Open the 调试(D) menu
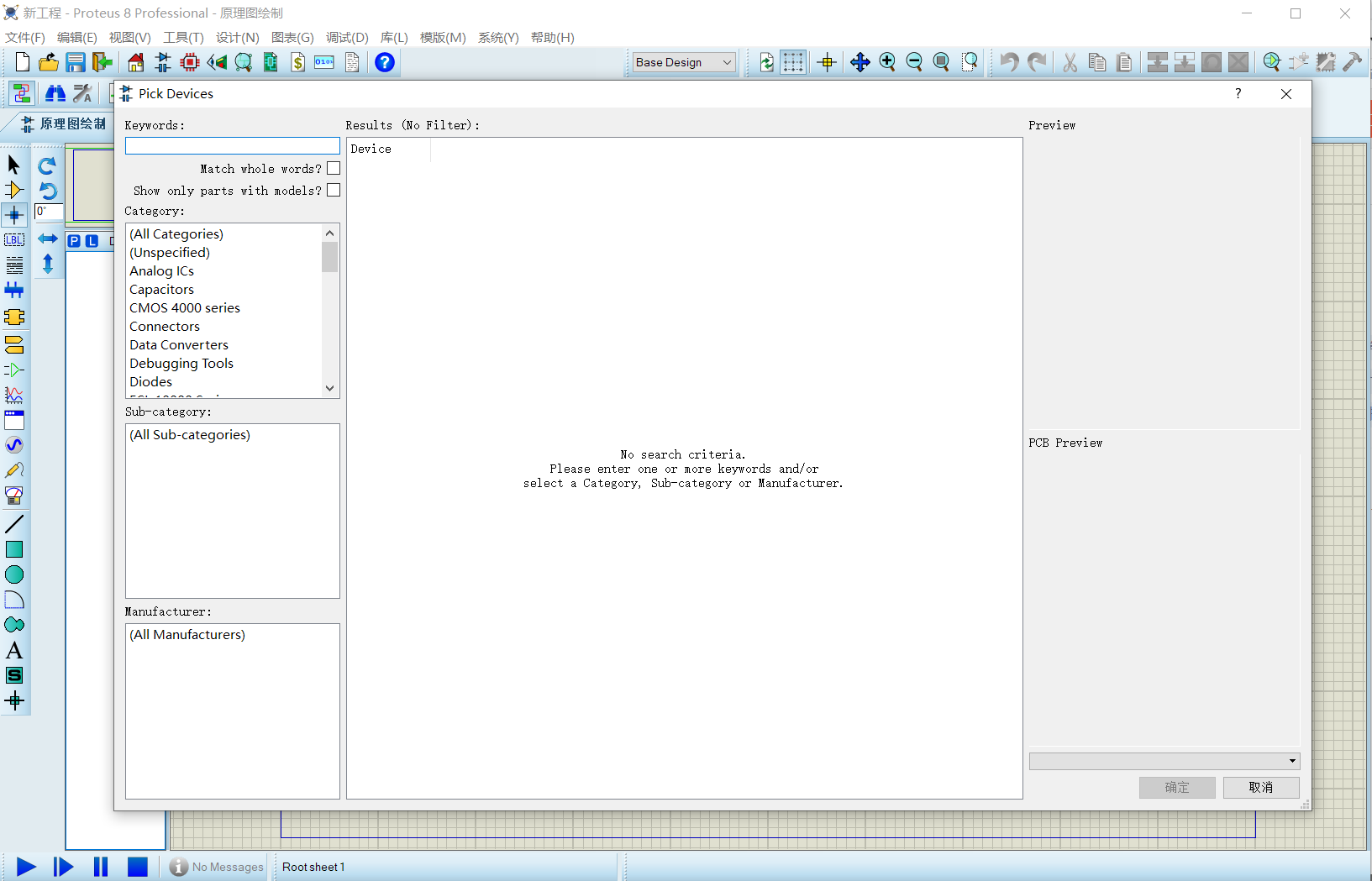 tap(347, 38)
